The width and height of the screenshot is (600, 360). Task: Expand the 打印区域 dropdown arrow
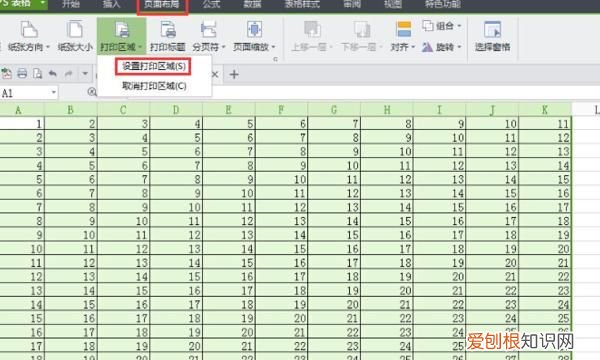click(140, 47)
